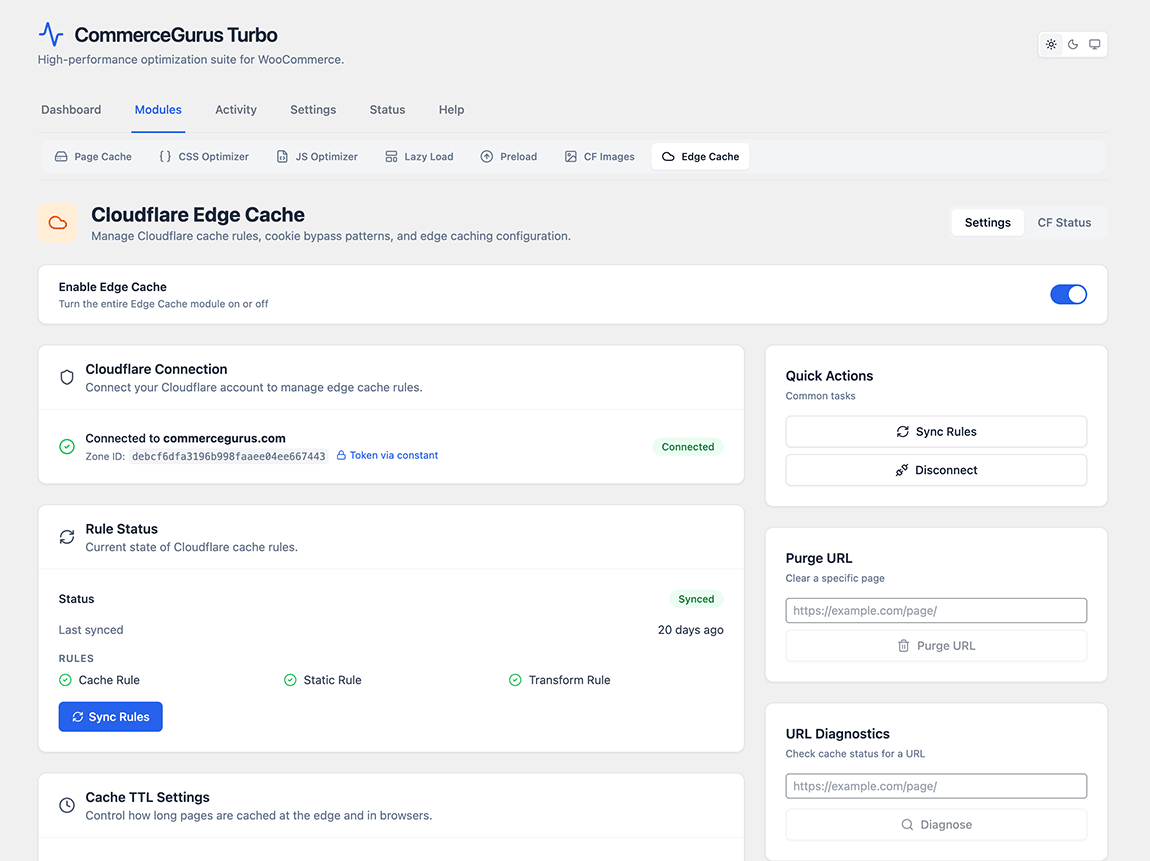The image size is (1150, 861).
Task: Select the CSS Optimizer module tab
Action: pyautogui.click(x=204, y=157)
